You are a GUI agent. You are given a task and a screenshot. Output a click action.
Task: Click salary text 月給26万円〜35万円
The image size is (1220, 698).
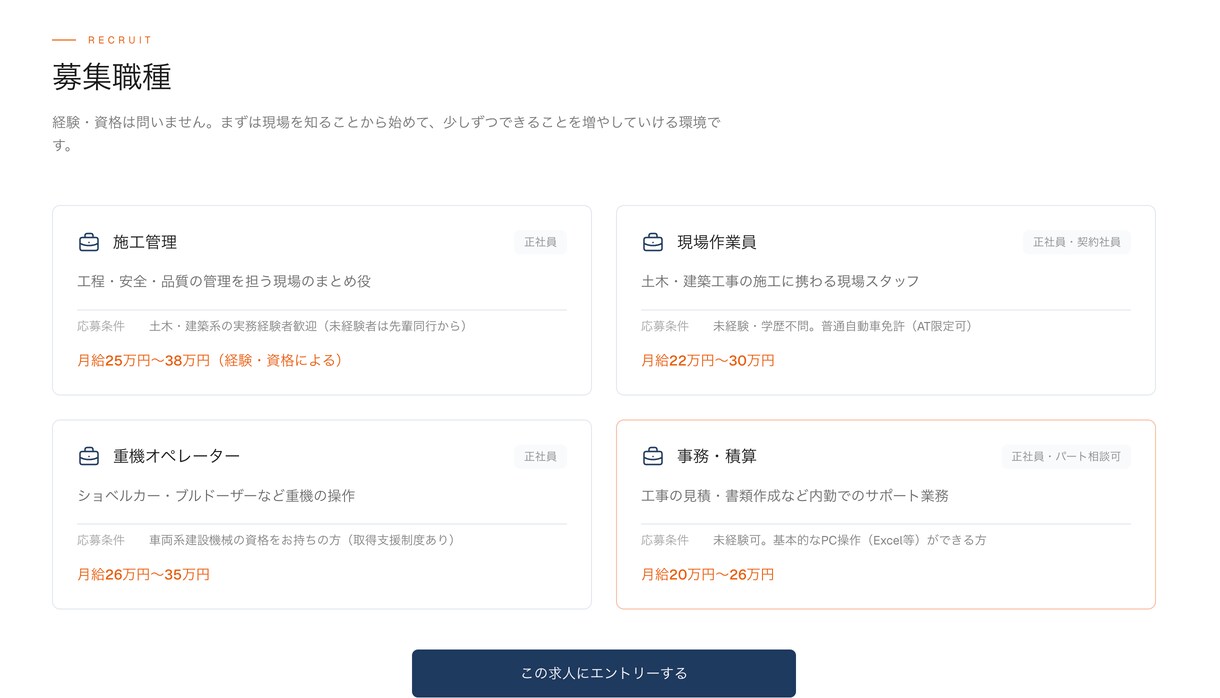click(x=144, y=574)
